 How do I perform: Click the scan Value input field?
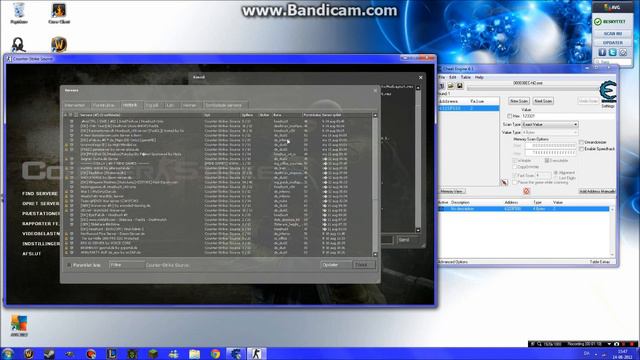(568, 116)
